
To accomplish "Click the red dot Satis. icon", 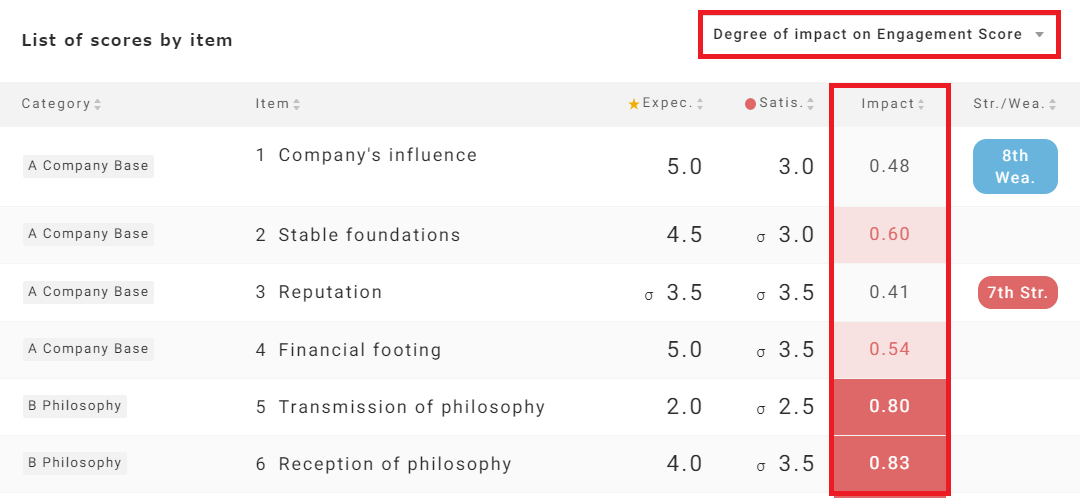I will click(750, 104).
